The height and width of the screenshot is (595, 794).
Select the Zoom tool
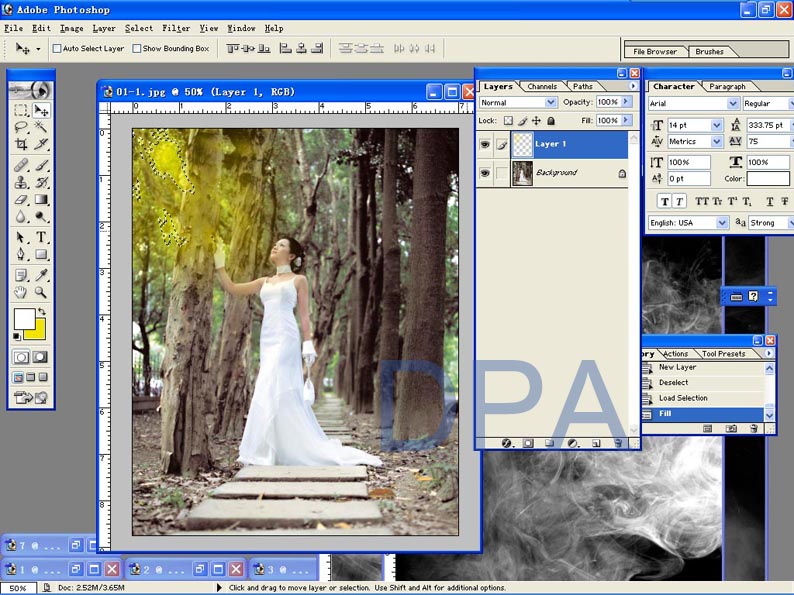pyautogui.click(x=41, y=292)
